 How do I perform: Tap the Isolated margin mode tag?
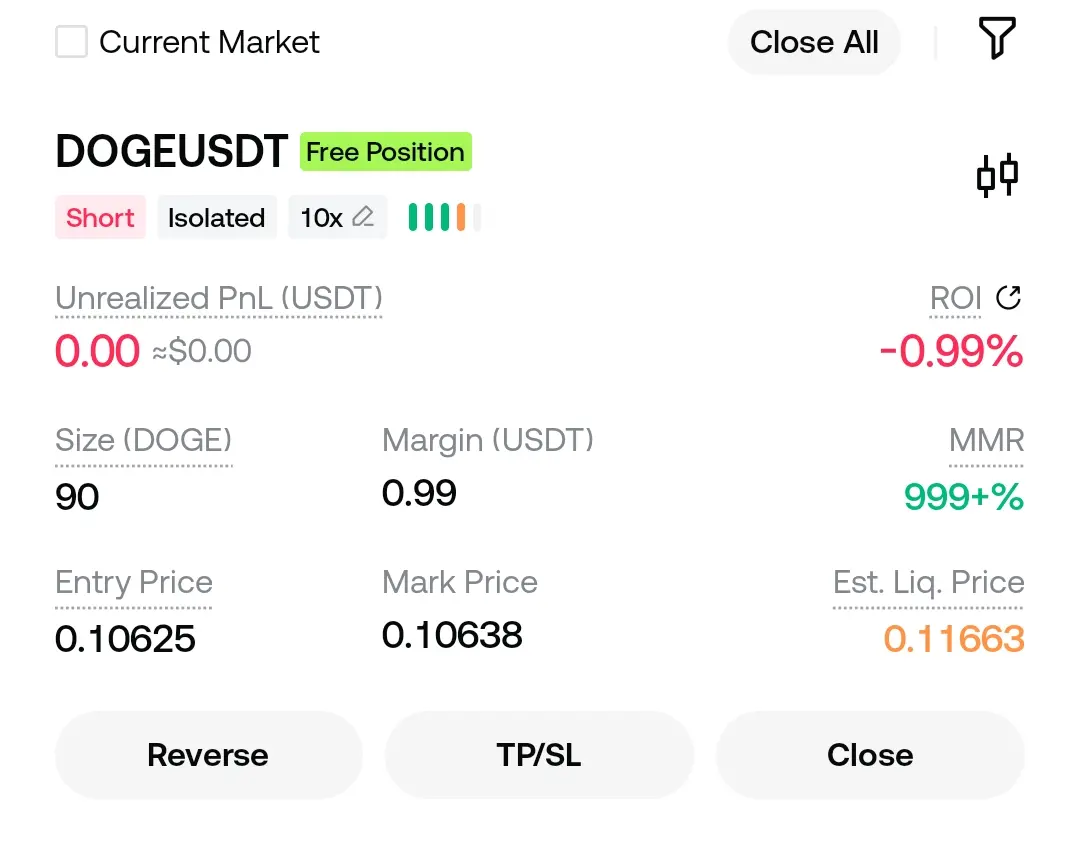click(216, 218)
